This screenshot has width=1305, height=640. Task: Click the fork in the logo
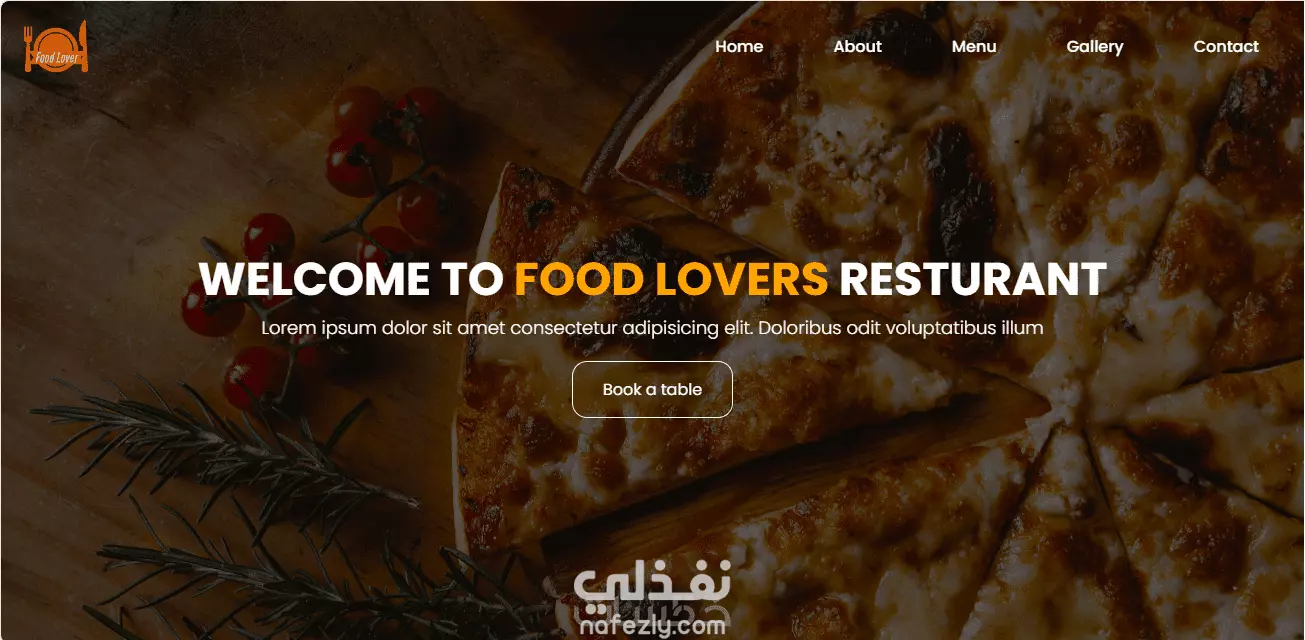[29, 48]
